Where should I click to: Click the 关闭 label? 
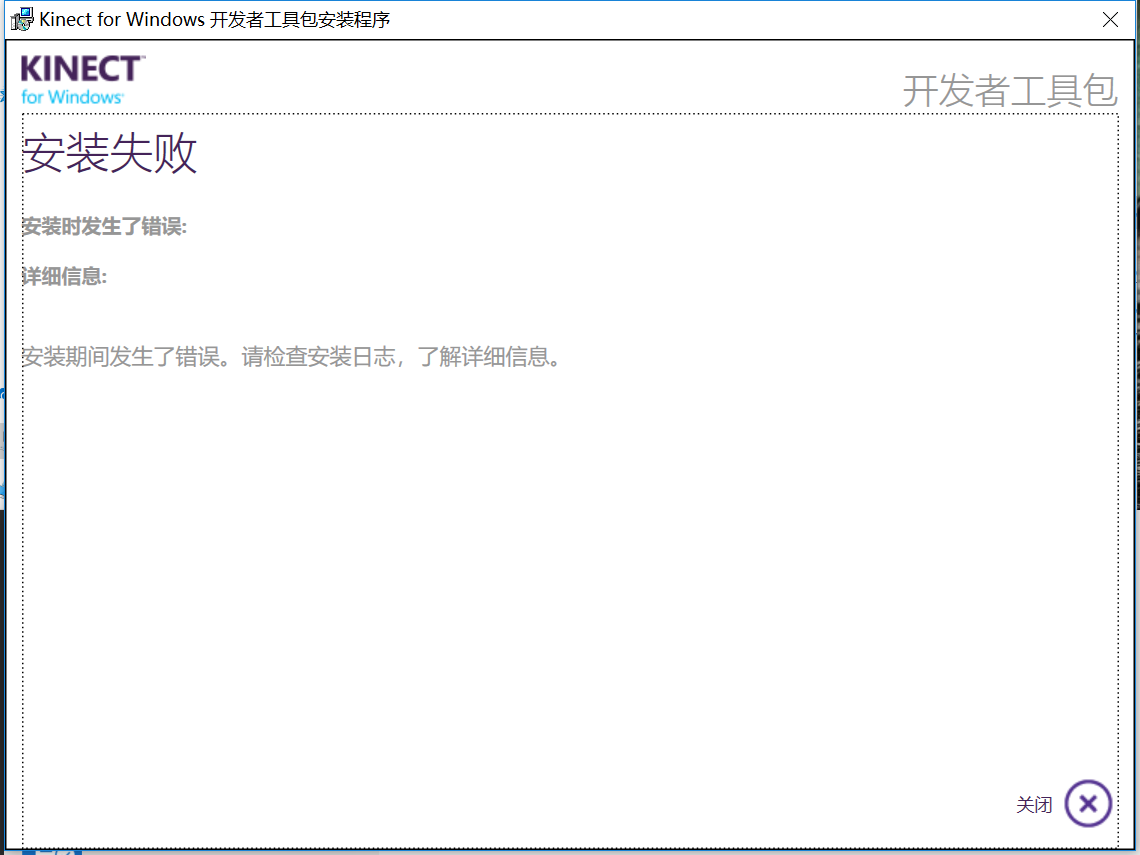coord(1034,805)
